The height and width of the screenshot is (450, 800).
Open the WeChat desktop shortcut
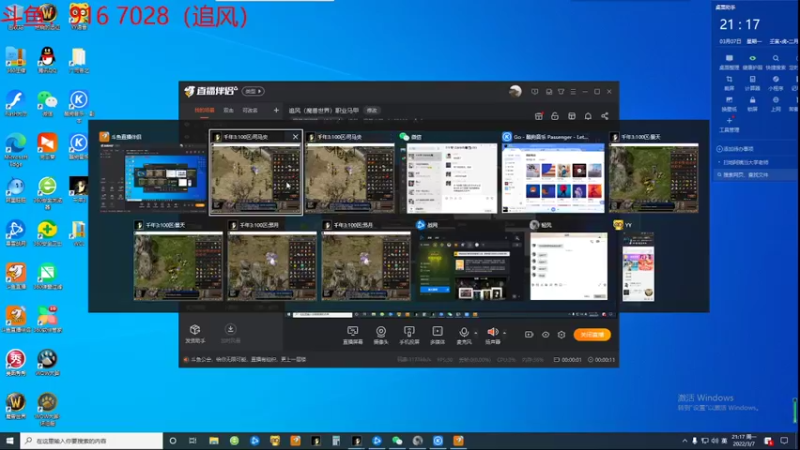47,104
